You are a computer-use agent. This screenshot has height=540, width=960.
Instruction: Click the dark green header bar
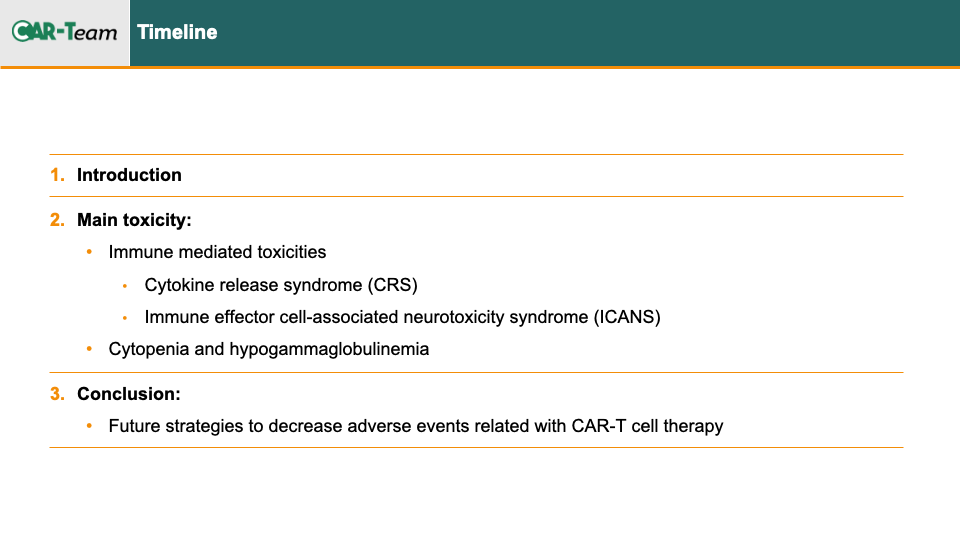click(x=545, y=32)
